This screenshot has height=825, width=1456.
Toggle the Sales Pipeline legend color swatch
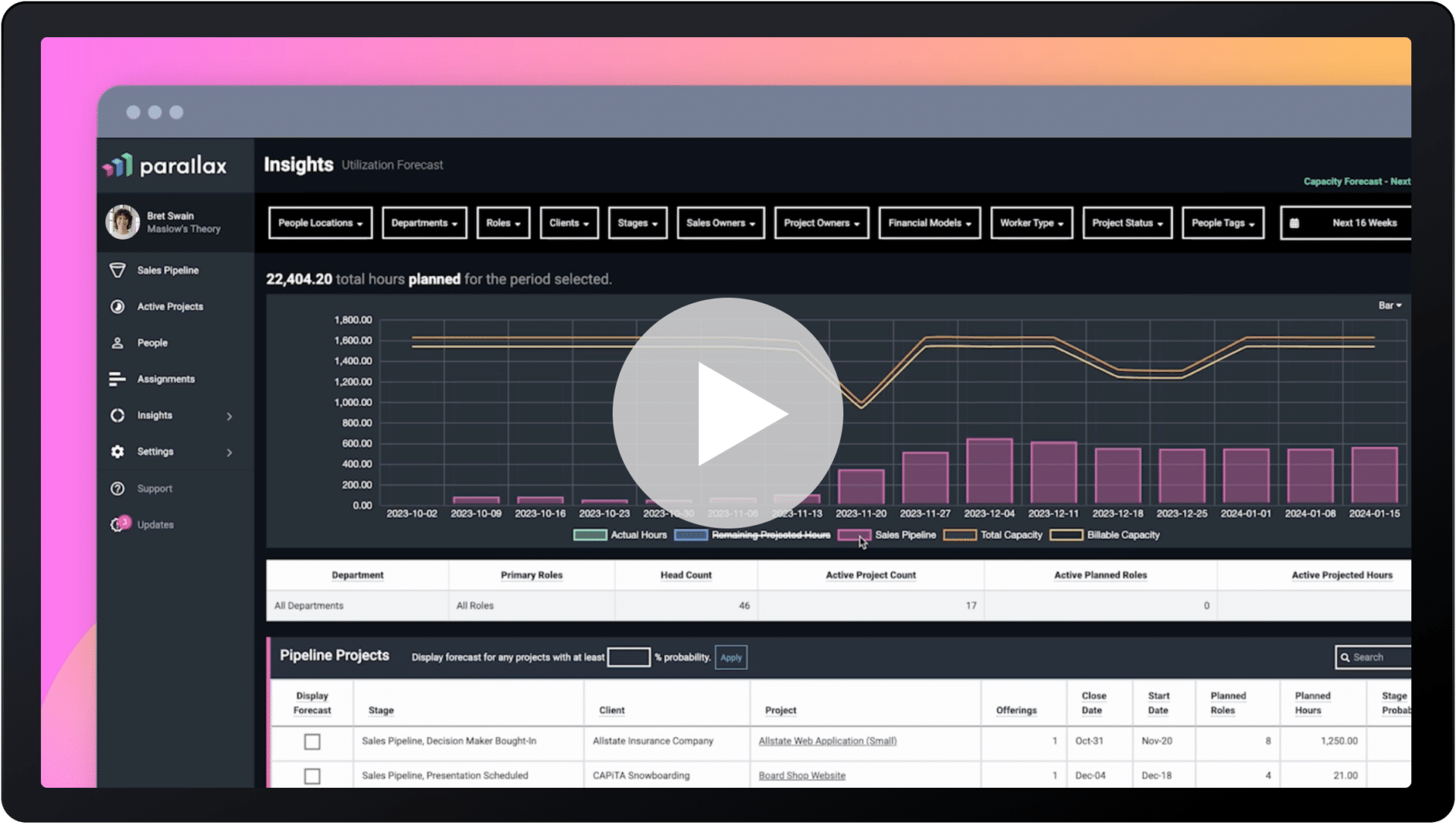click(853, 535)
